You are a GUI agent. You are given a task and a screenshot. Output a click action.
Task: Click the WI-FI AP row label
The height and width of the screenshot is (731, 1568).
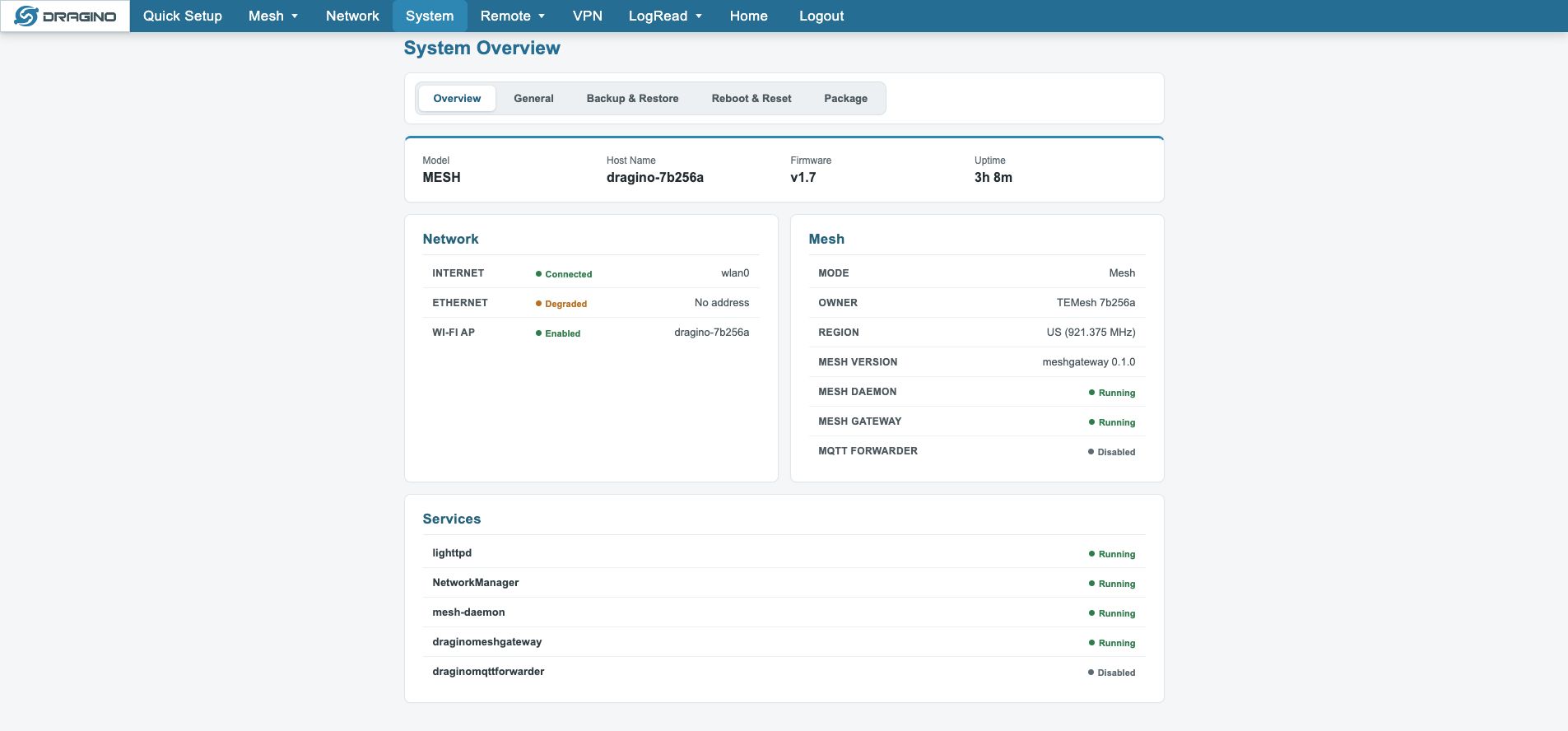tap(454, 333)
